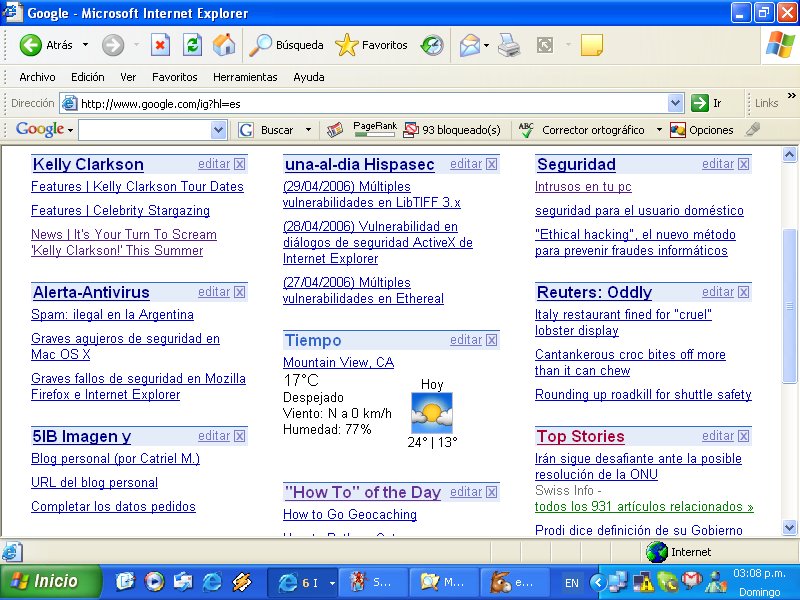The image size is (800, 600).
Task: Click editar on the Reuters: Oddly module
Action: tap(718, 292)
